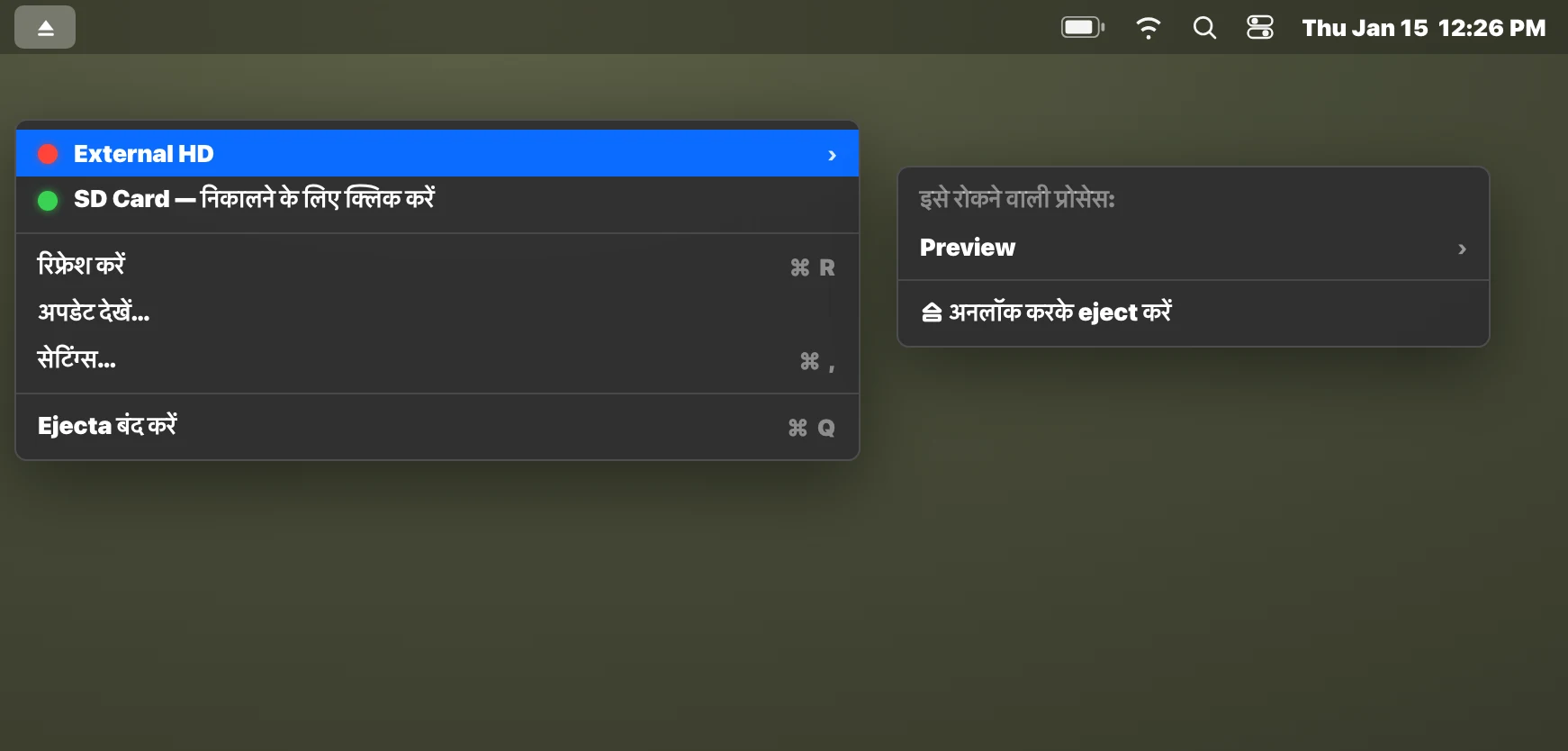Open the Control Center icon
This screenshot has width=1568, height=751.
(x=1260, y=28)
